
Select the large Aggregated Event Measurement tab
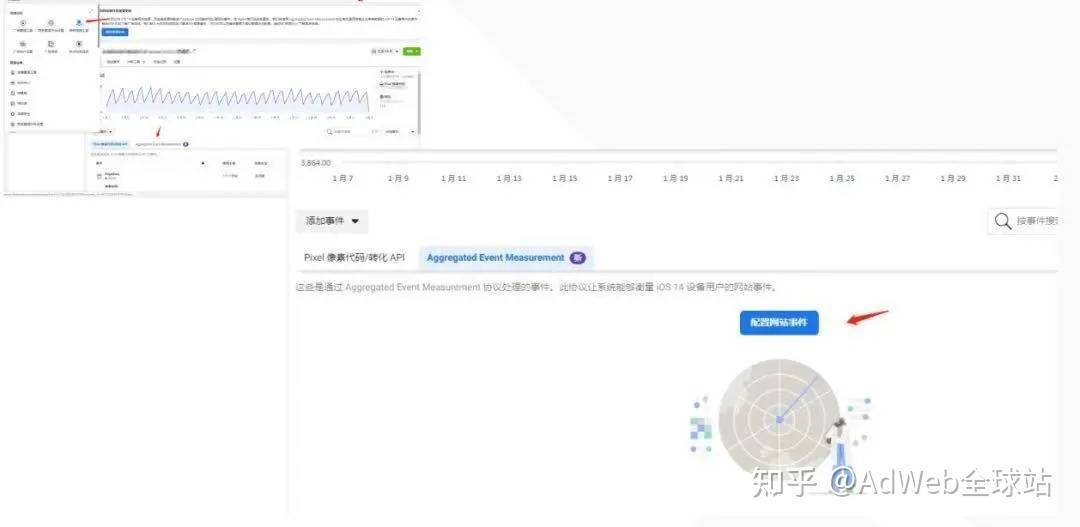(495, 258)
